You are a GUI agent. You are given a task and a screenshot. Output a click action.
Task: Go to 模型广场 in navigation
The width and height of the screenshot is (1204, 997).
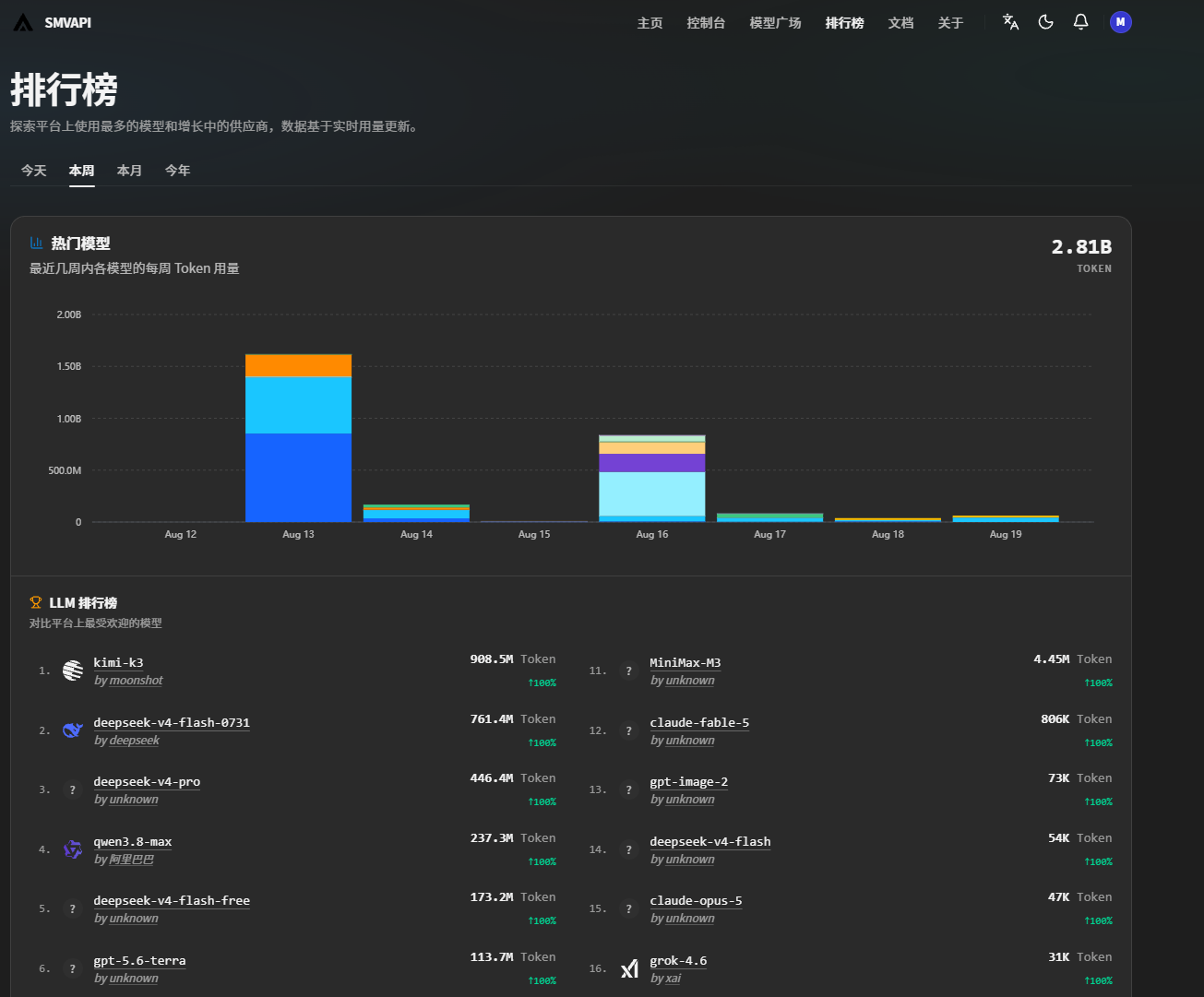point(776,22)
